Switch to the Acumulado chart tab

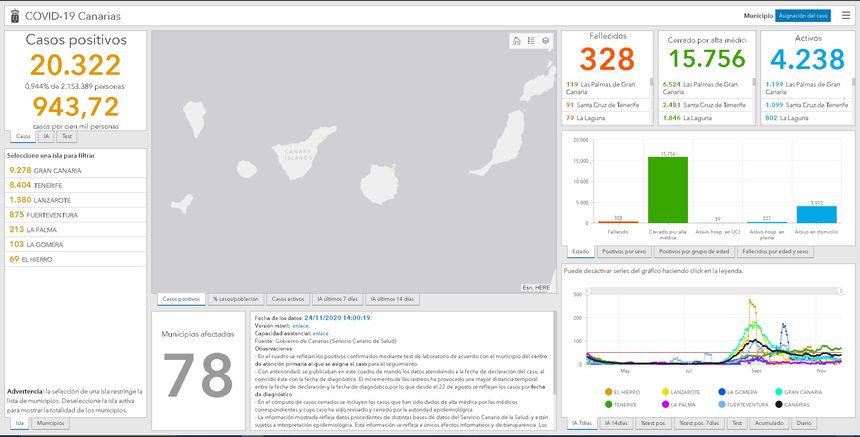tap(767, 424)
